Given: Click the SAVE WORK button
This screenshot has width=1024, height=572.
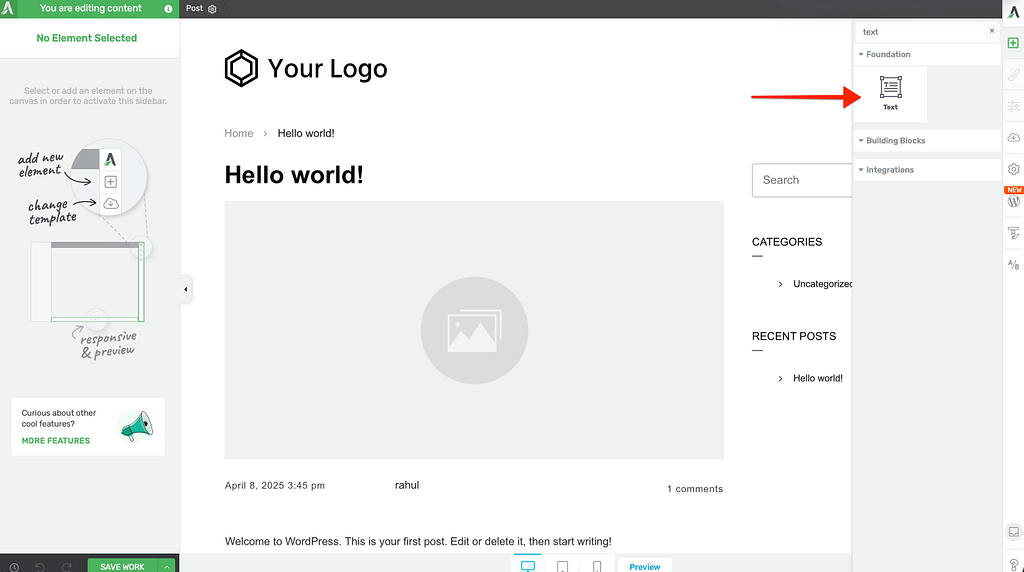Looking at the screenshot, I should pyautogui.click(x=122, y=566).
